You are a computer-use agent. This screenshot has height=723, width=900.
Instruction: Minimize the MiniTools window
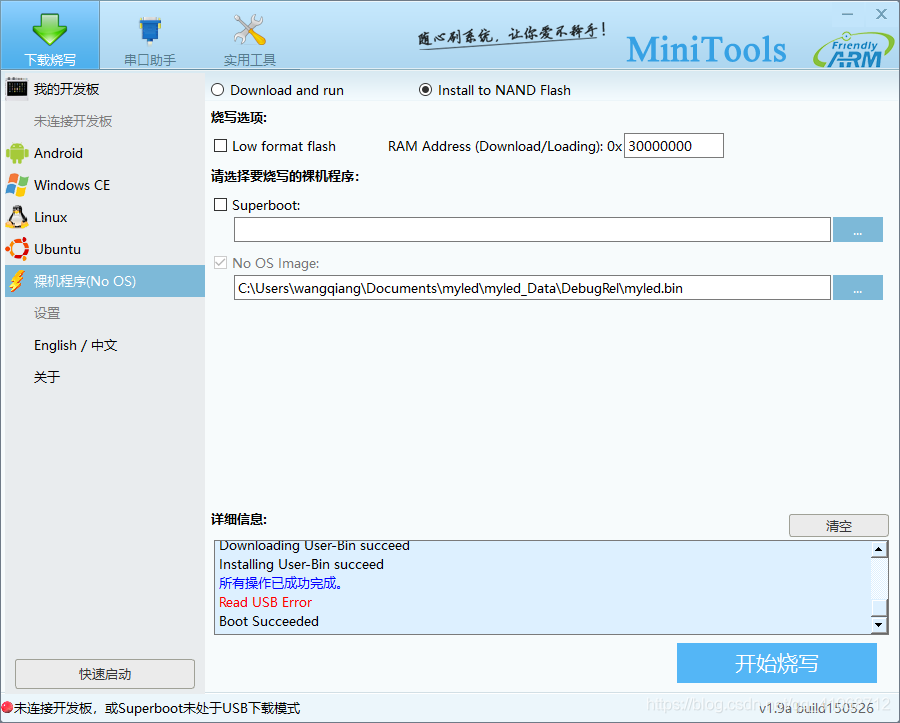pyautogui.click(x=848, y=14)
